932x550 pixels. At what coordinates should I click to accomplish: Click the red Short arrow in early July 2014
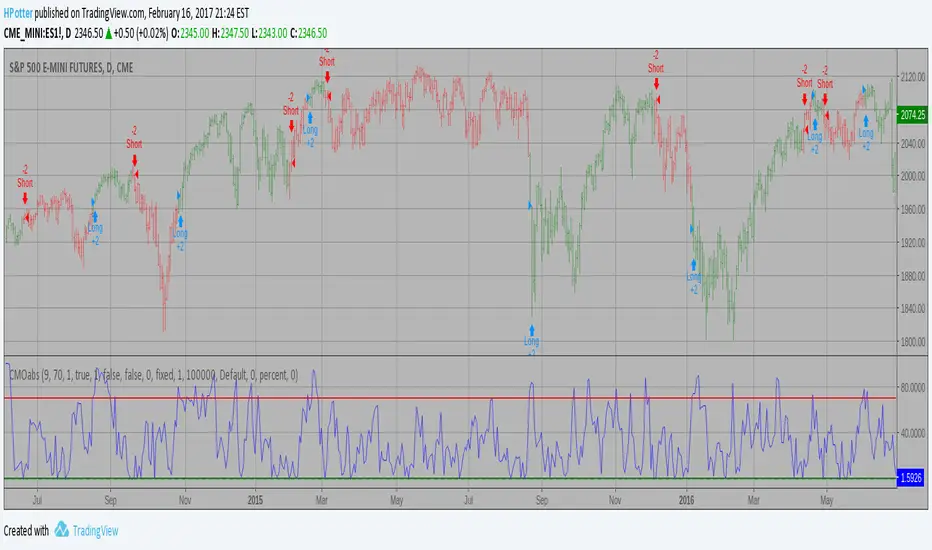25,199
